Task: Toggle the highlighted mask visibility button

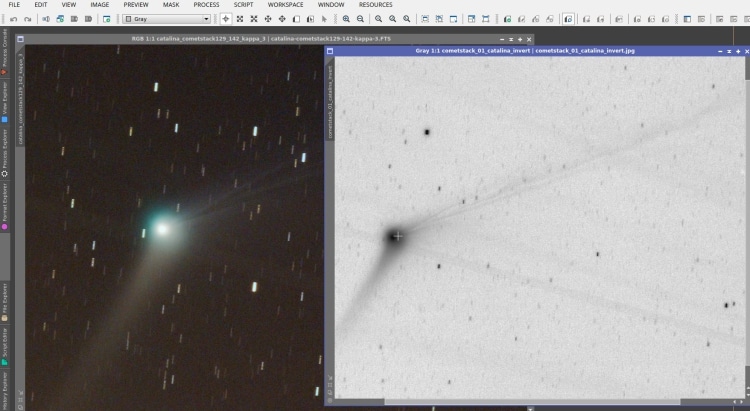Action: [x=568, y=19]
